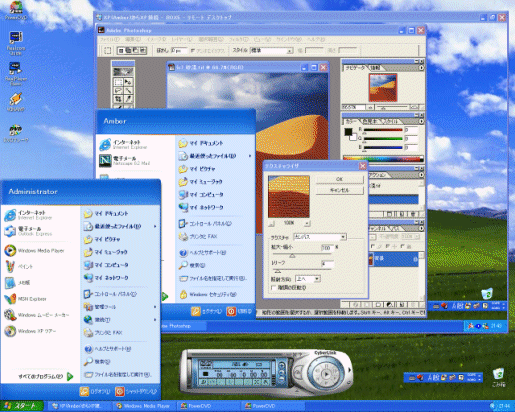
Task: Open Search in Administrator start menu
Action: [97, 361]
